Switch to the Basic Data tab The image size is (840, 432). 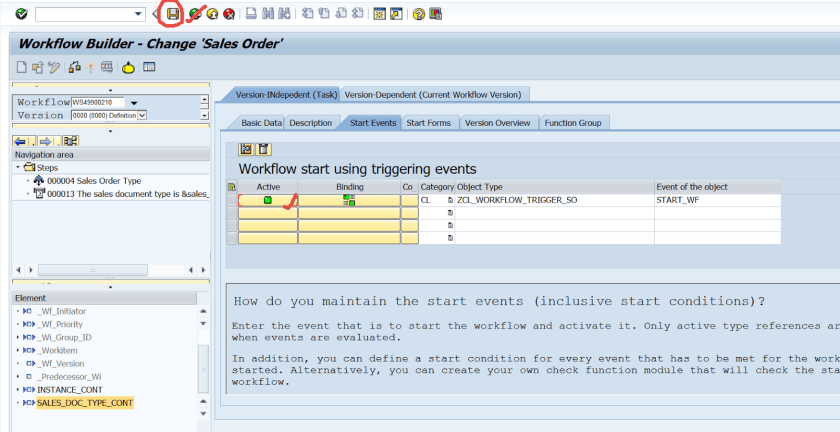coord(261,123)
